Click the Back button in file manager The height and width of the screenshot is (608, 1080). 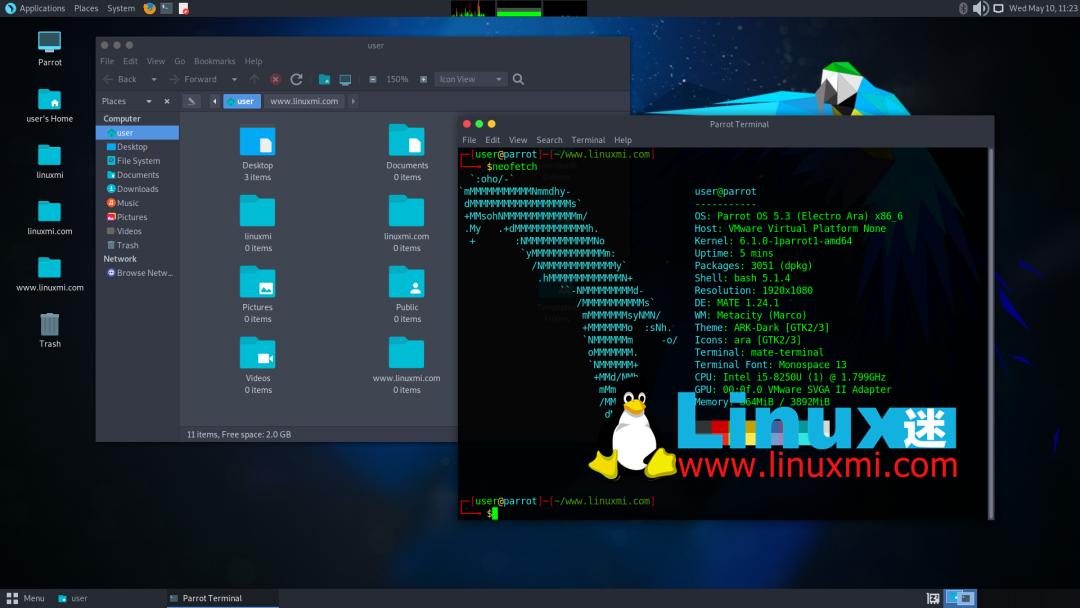click(121, 79)
